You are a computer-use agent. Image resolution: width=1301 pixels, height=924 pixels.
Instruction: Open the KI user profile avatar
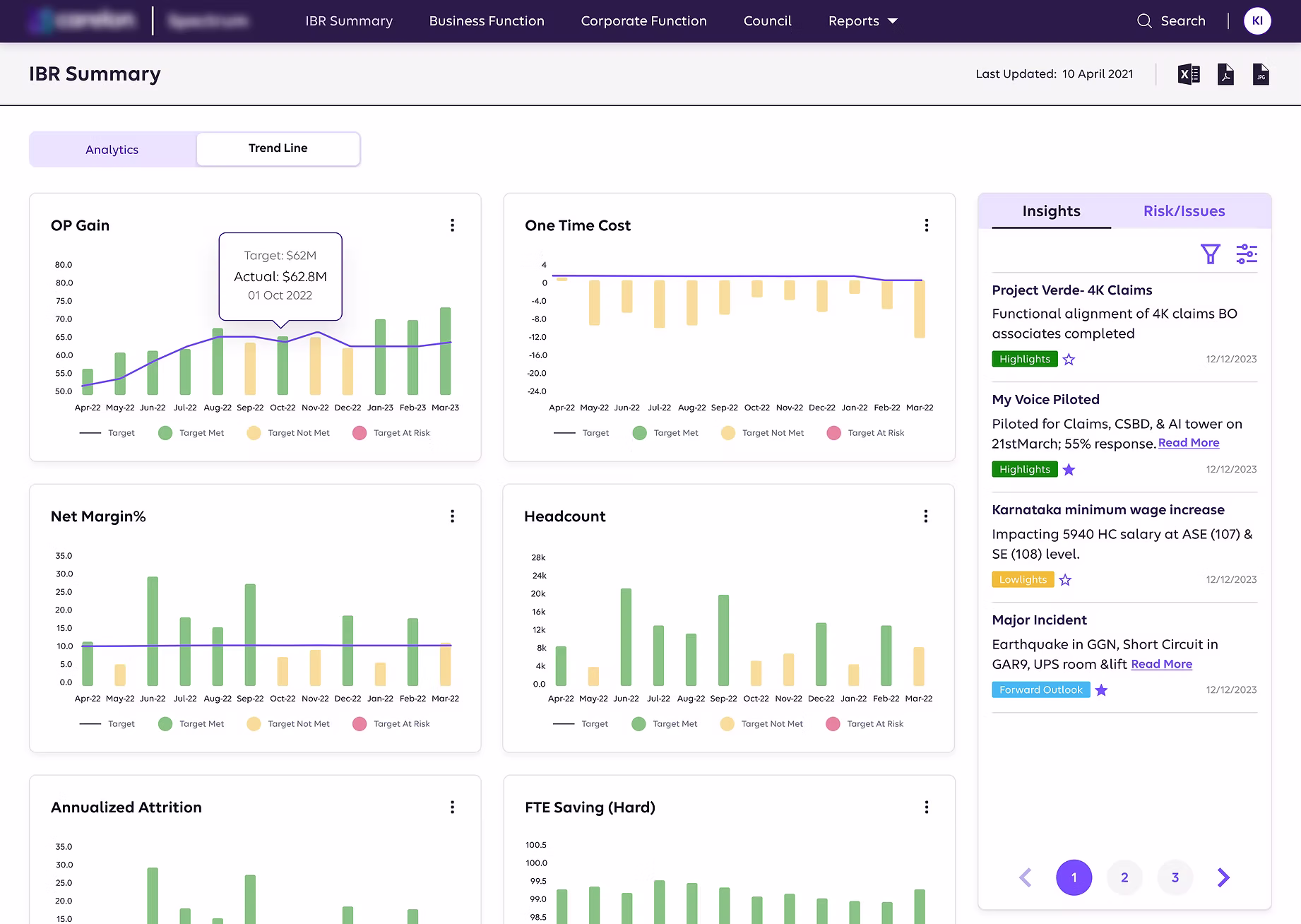pos(1257,21)
